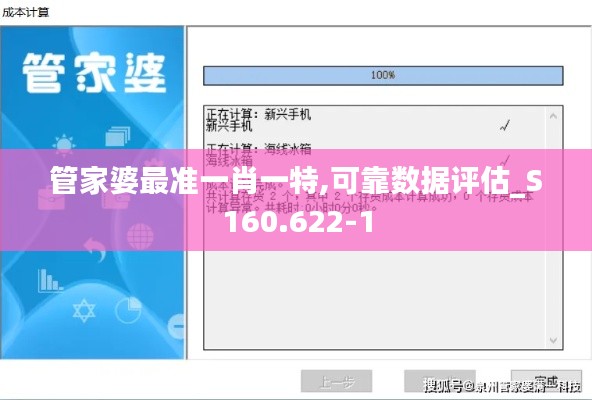Click the 成本计算 window title
592x400 pixels.
click(26, 12)
